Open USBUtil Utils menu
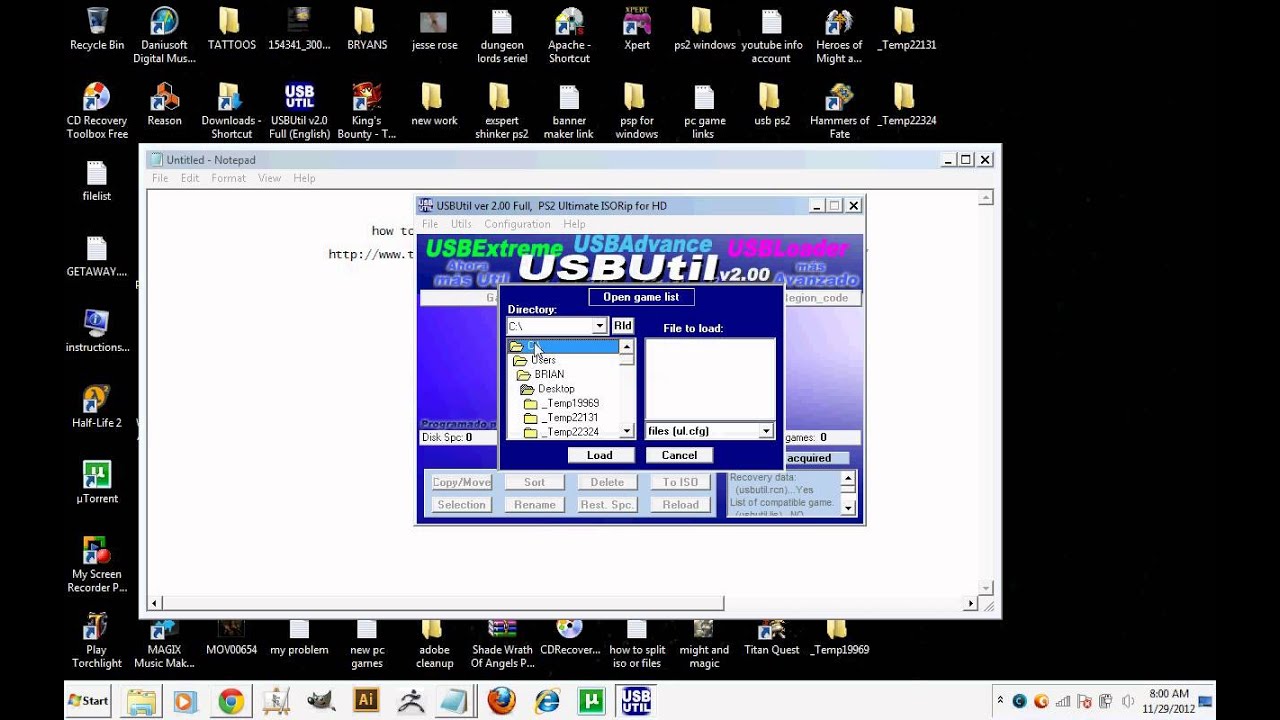This screenshot has width=1280, height=720. (x=461, y=224)
